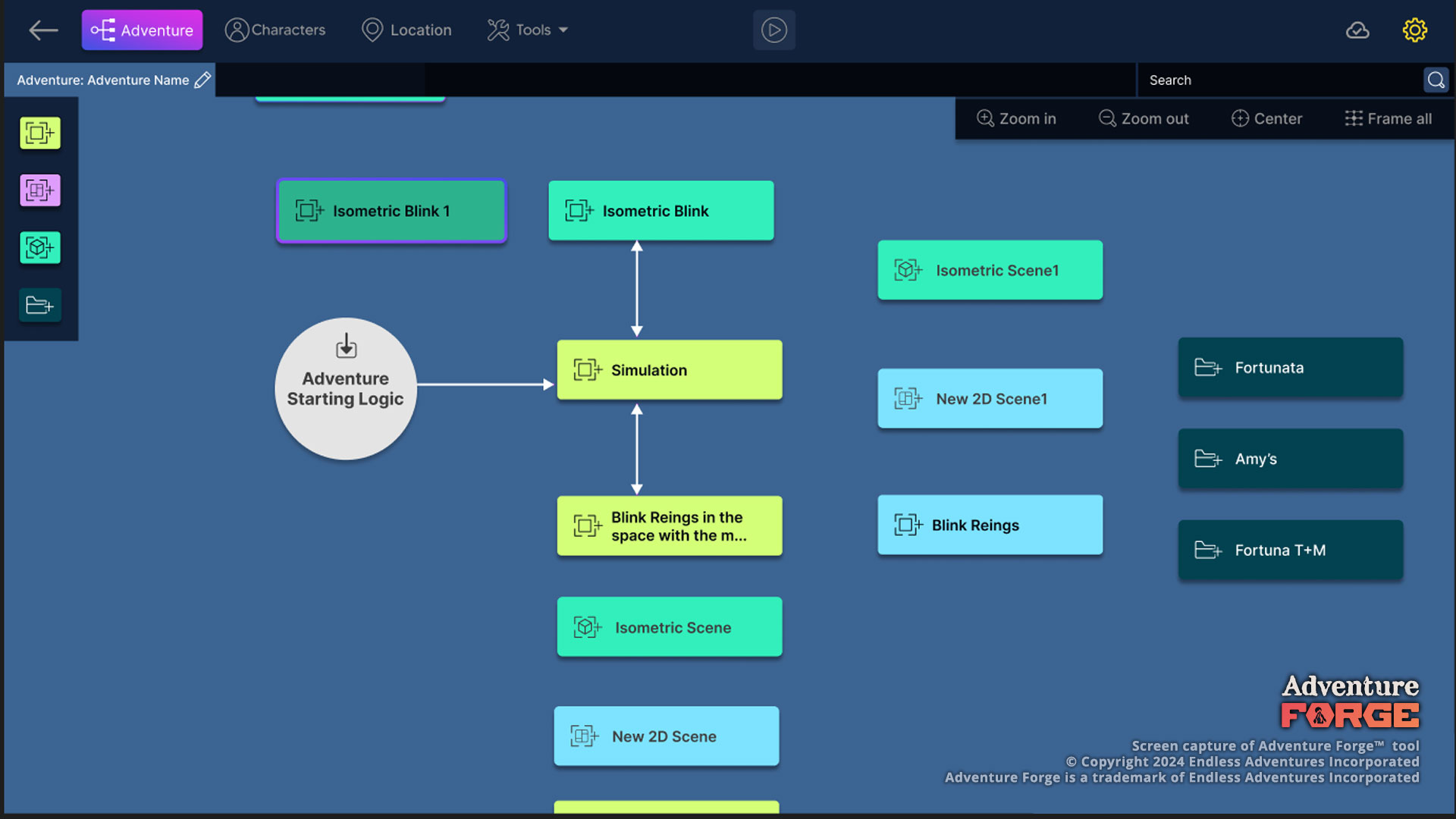Click folder icon on Fortunata node
The width and height of the screenshot is (1456, 819).
(1208, 368)
